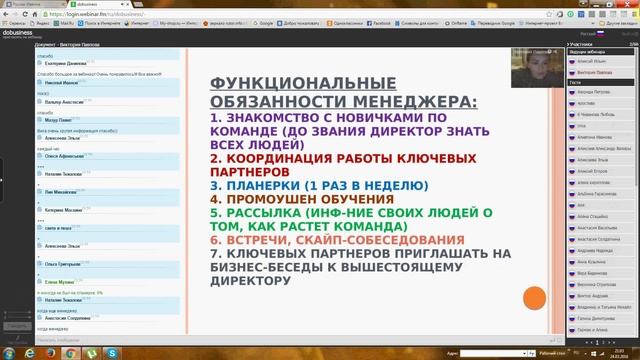The width and height of the screenshot is (640, 360).
Task: Collapse the Участники panel header
Action: tap(580, 44)
